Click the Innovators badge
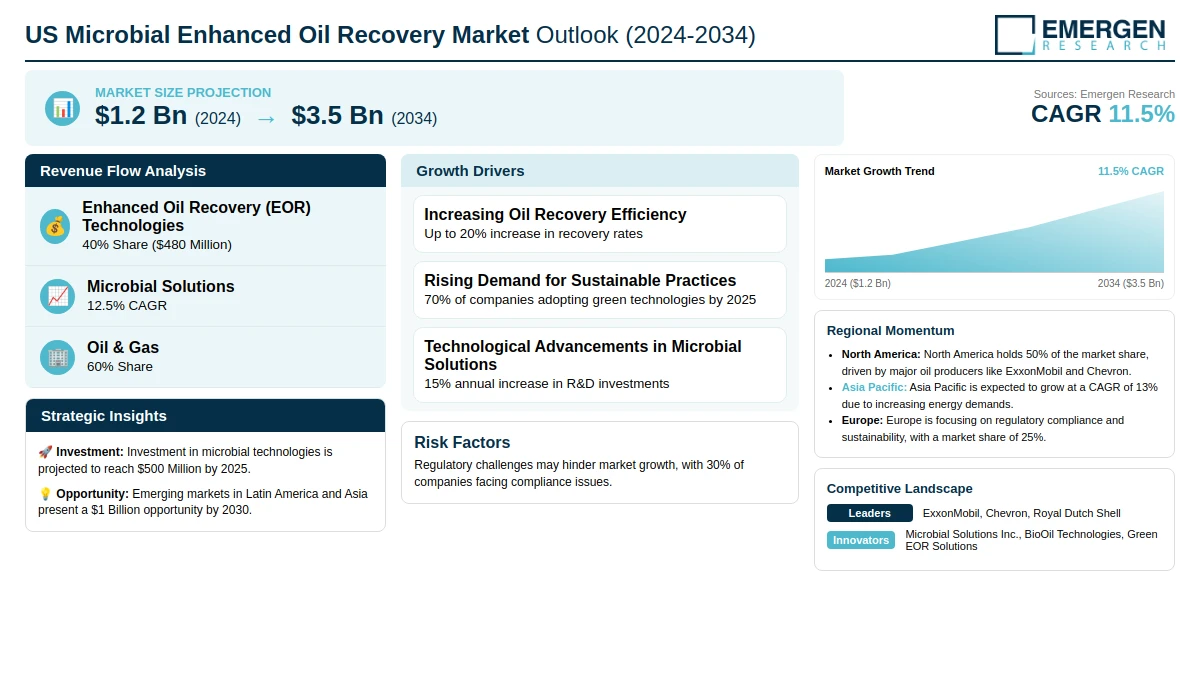The image size is (1200, 700). coord(861,540)
